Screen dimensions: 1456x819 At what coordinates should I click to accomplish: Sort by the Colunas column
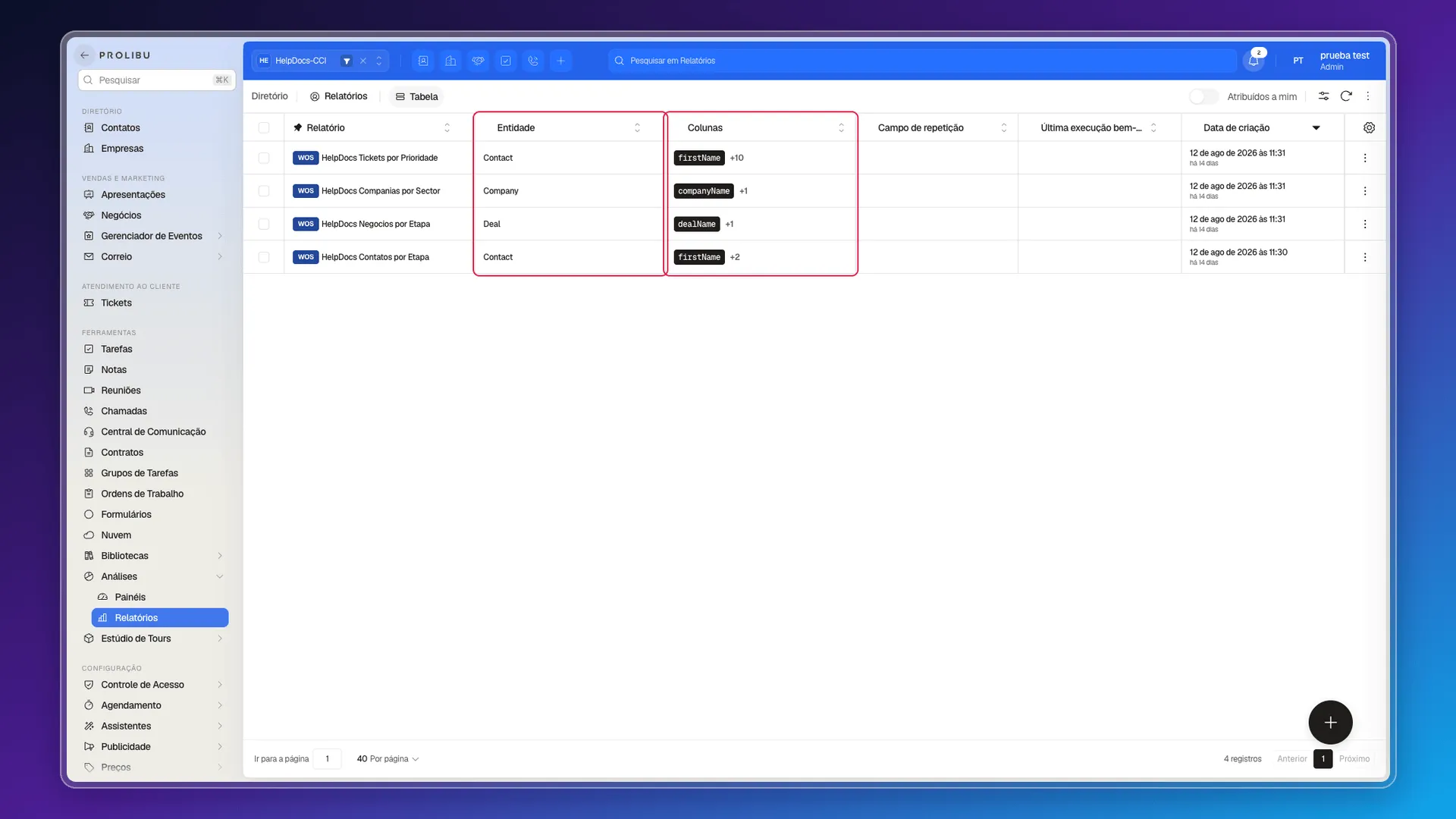pos(841,127)
